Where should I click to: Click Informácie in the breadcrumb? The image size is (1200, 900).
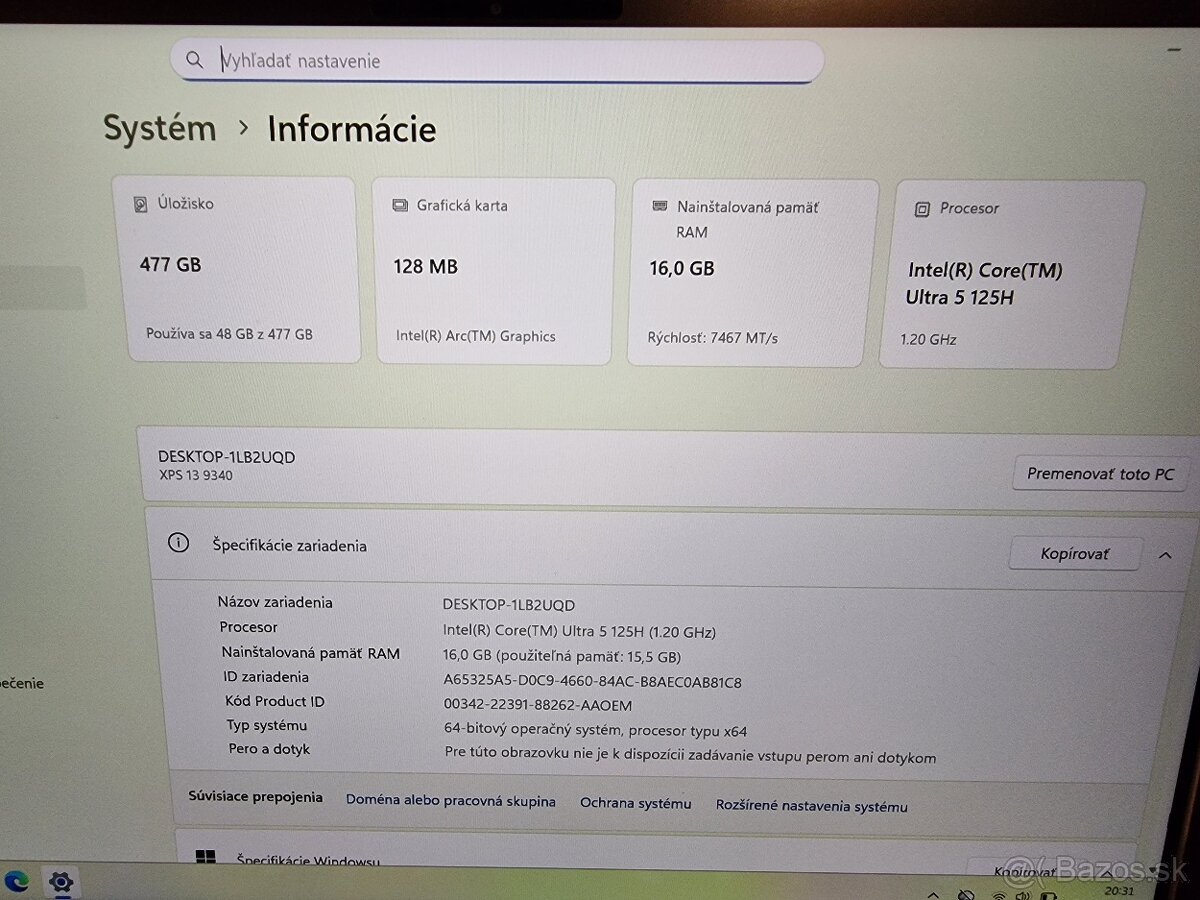pyautogui.click(x=351, y=128)
